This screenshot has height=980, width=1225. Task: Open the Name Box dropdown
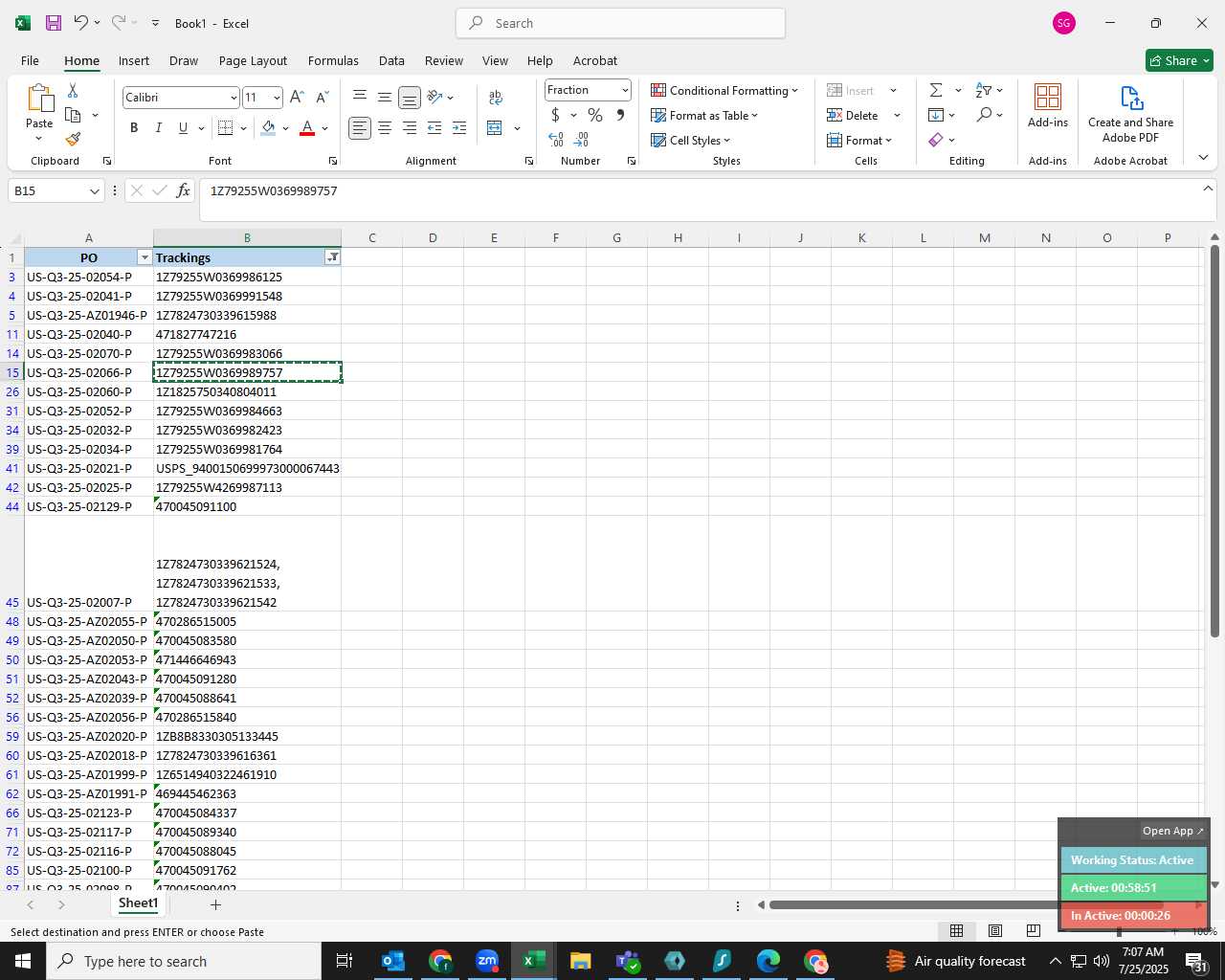coord(94,191)
